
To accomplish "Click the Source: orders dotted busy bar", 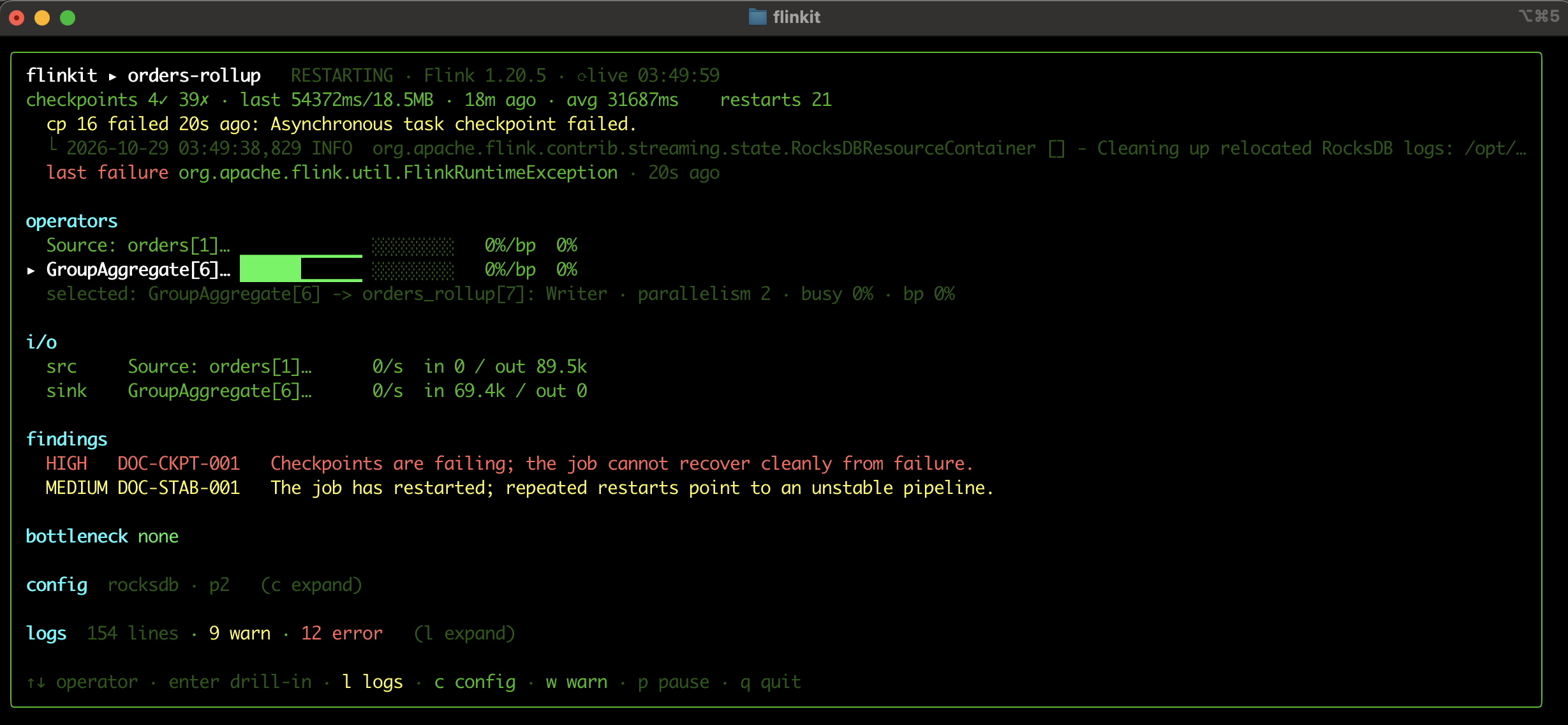I will point(413,246).
